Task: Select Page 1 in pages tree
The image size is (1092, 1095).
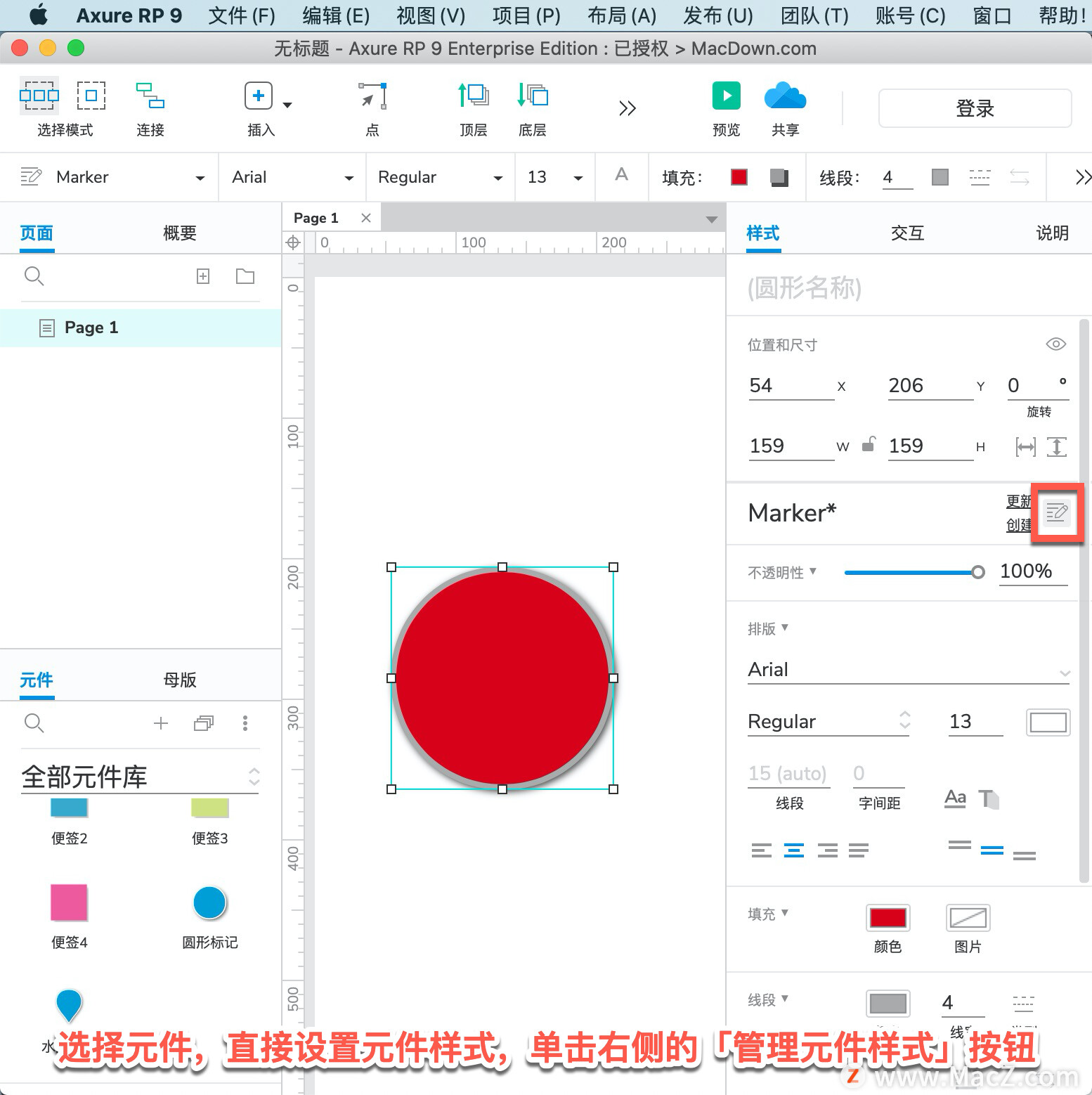Action: [141, 328]
